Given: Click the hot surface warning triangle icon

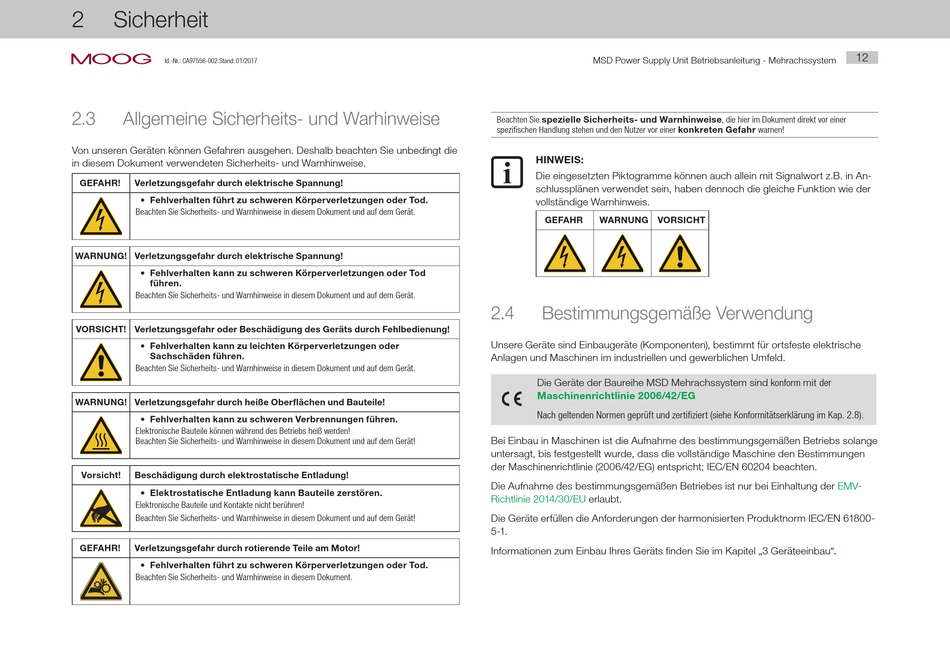Looking at the screenshot, I should [101, 435].
